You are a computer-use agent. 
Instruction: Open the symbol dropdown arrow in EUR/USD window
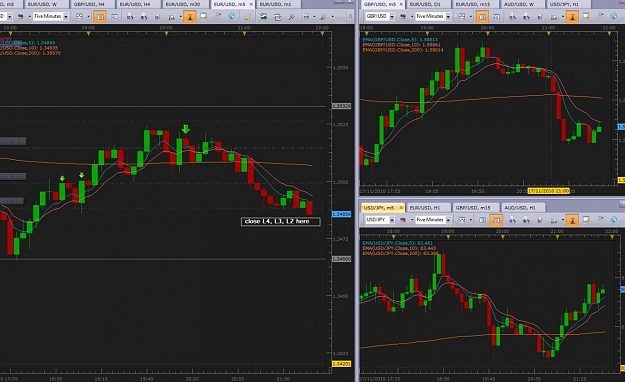(10, 16)
